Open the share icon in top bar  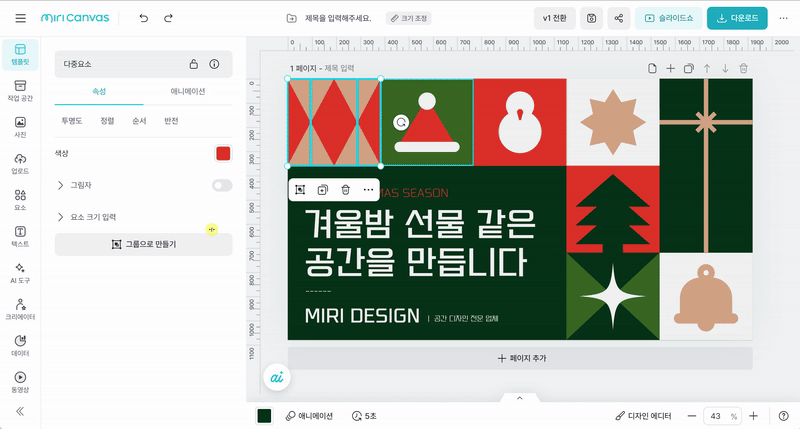(619, 18)
